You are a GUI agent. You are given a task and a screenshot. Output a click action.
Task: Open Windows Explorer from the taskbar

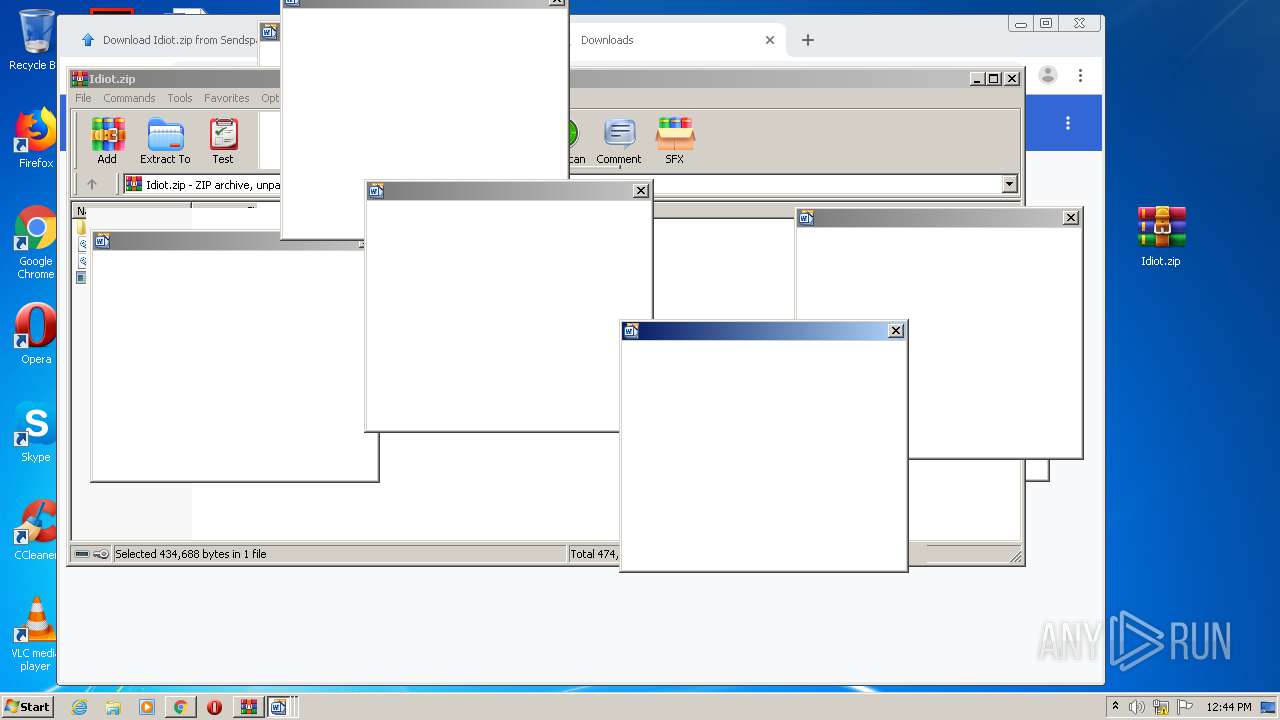113,707
